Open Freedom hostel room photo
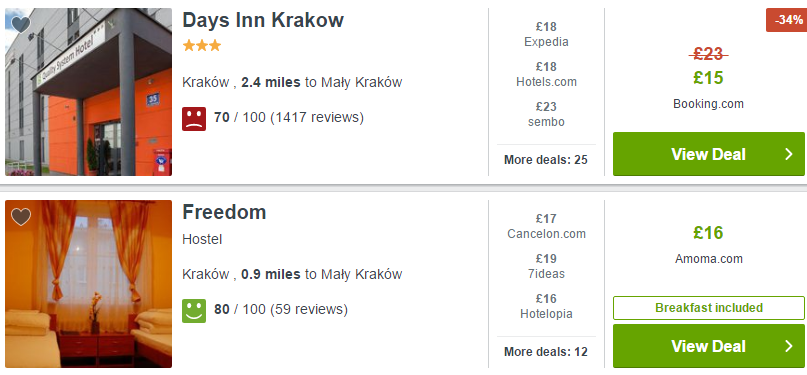 pos(89,284)
